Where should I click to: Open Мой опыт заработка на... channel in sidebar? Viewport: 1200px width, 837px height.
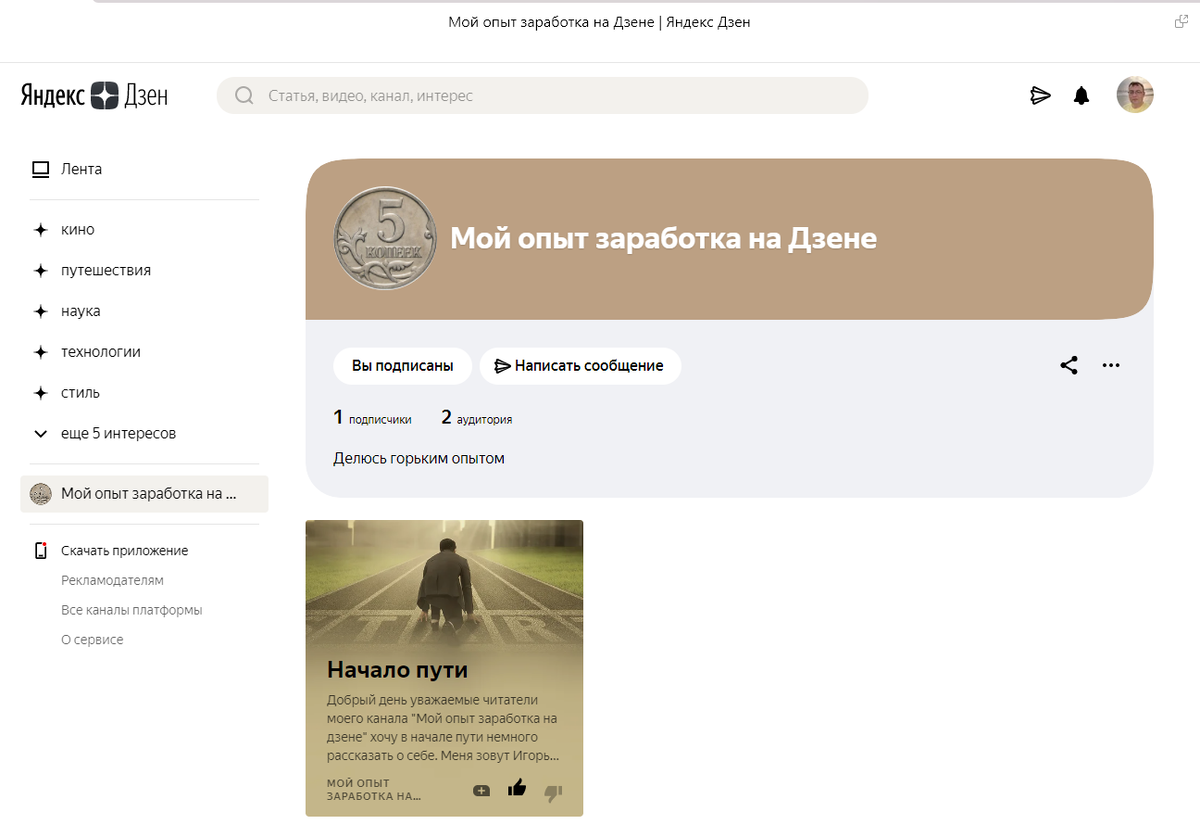coord(144,494)
